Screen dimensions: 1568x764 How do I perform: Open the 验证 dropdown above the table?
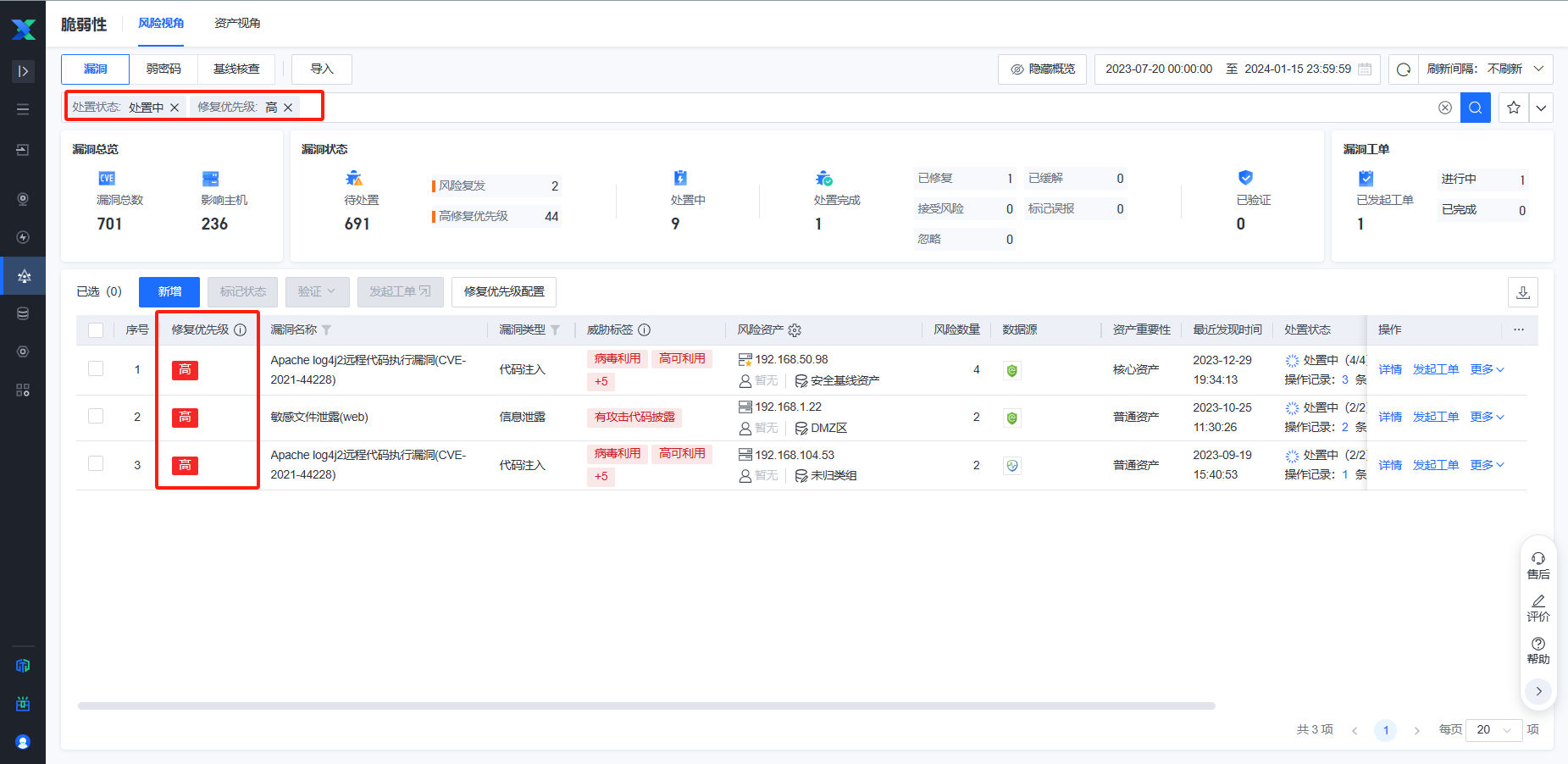click(317, 291)
